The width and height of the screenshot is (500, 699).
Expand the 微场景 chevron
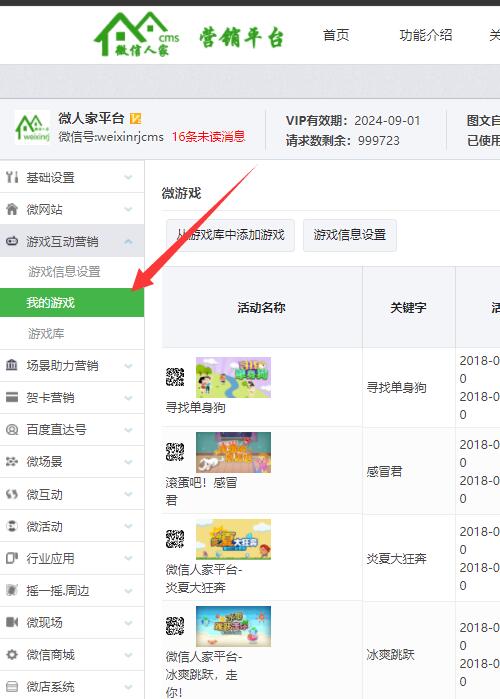[x=128, y=462]
